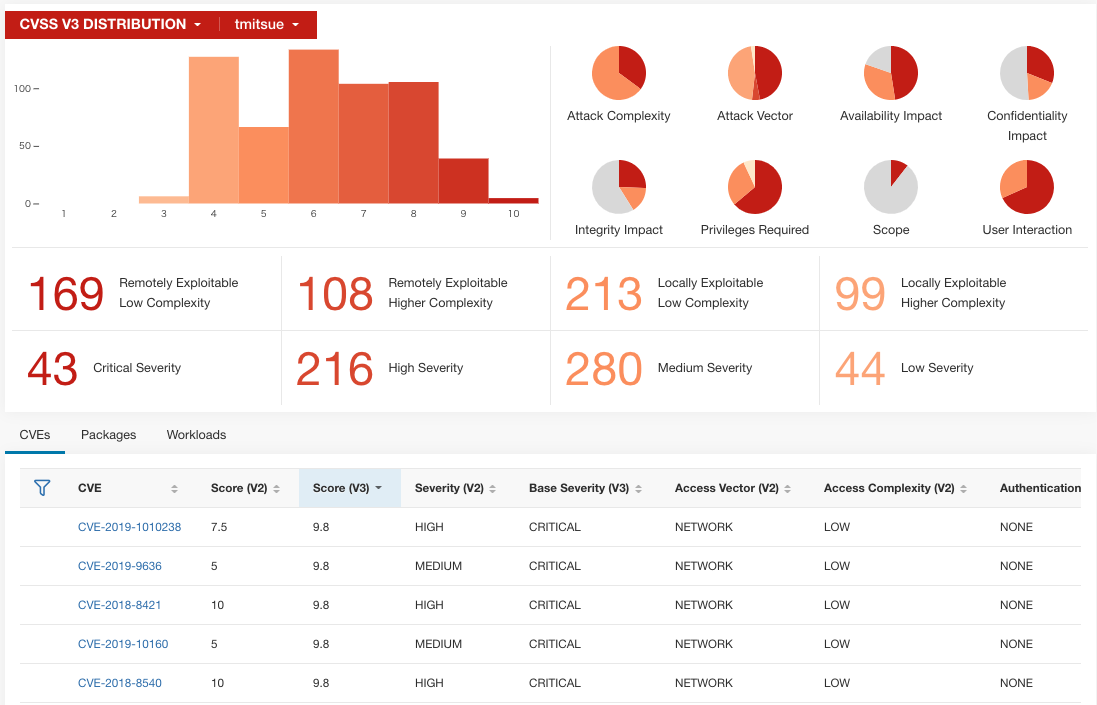Click the Attack Complexity pie chart
This screenshot has height=705, width=1097.
click(617, 72)
